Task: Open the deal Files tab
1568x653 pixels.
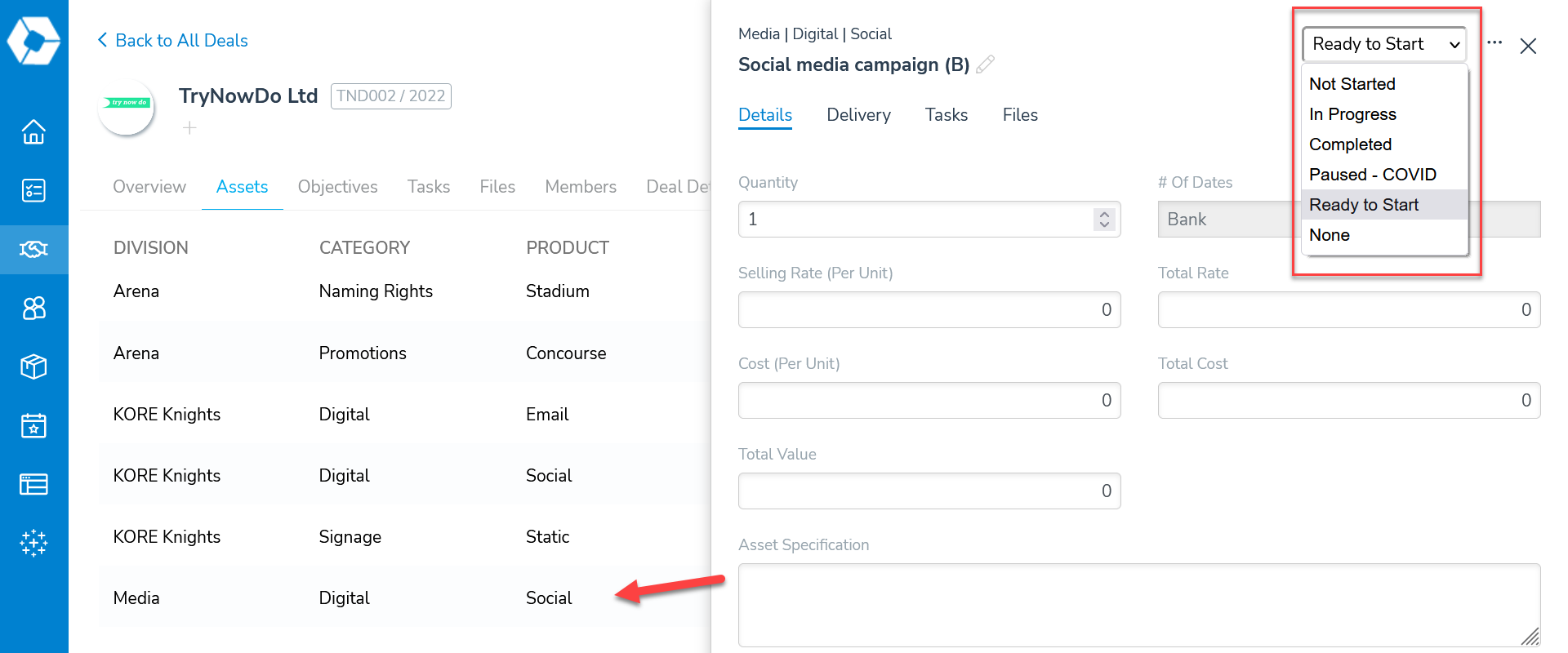Action: (497, 187)
